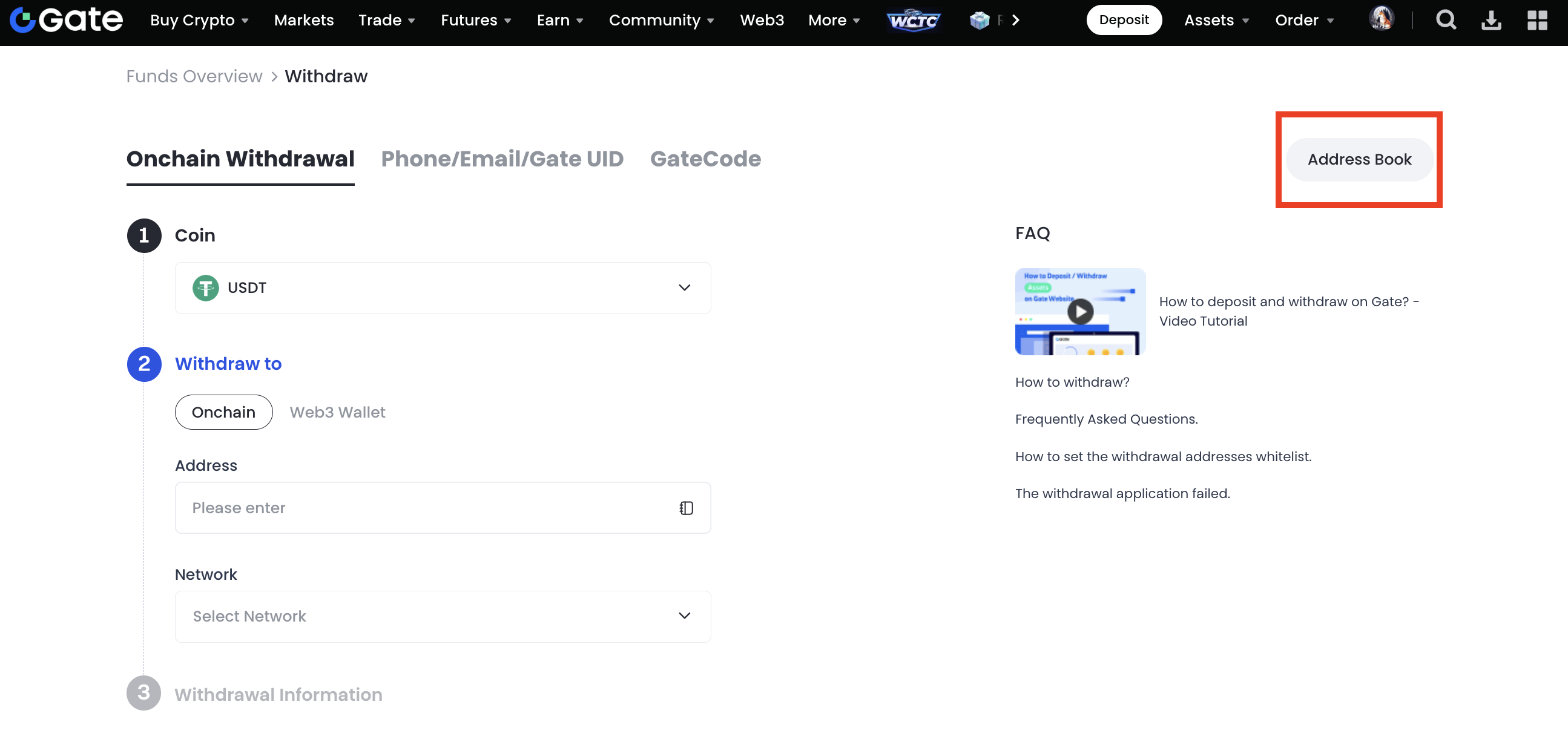Click the user profile avatar
This screenshot has width=1568, height=742.
[1382, 19]
